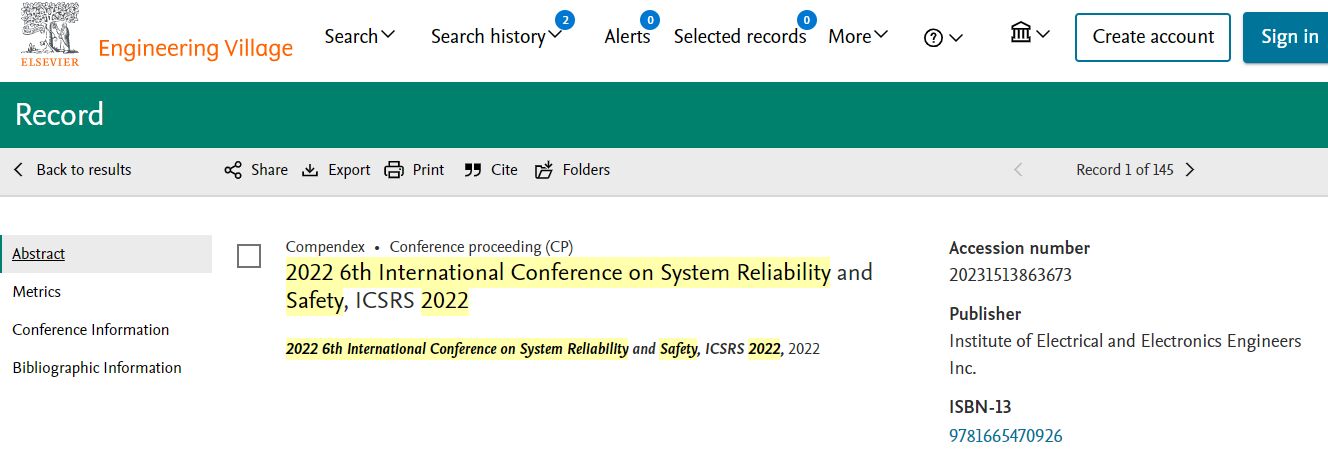This screenshot has height=465, width=1328.
Task: Open the Search history dropdown
Action: (496, 37)
